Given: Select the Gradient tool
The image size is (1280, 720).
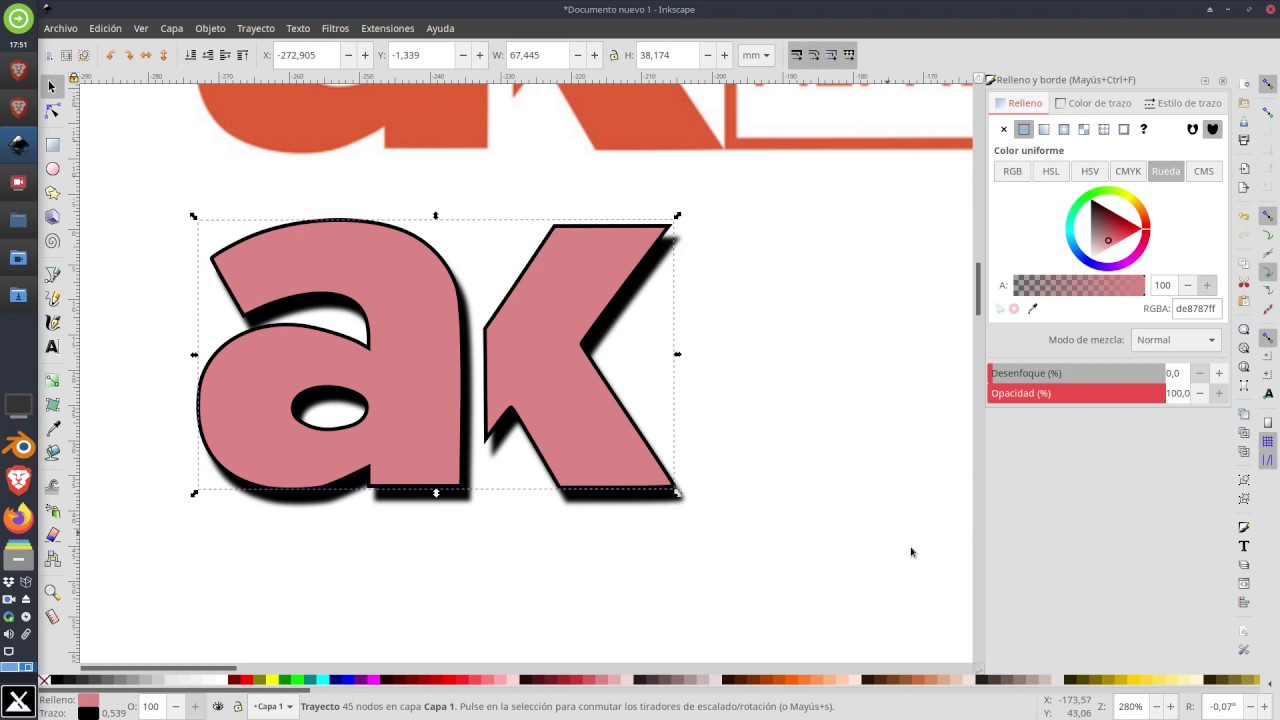Looking at the screenshot, I should point(52,381).
